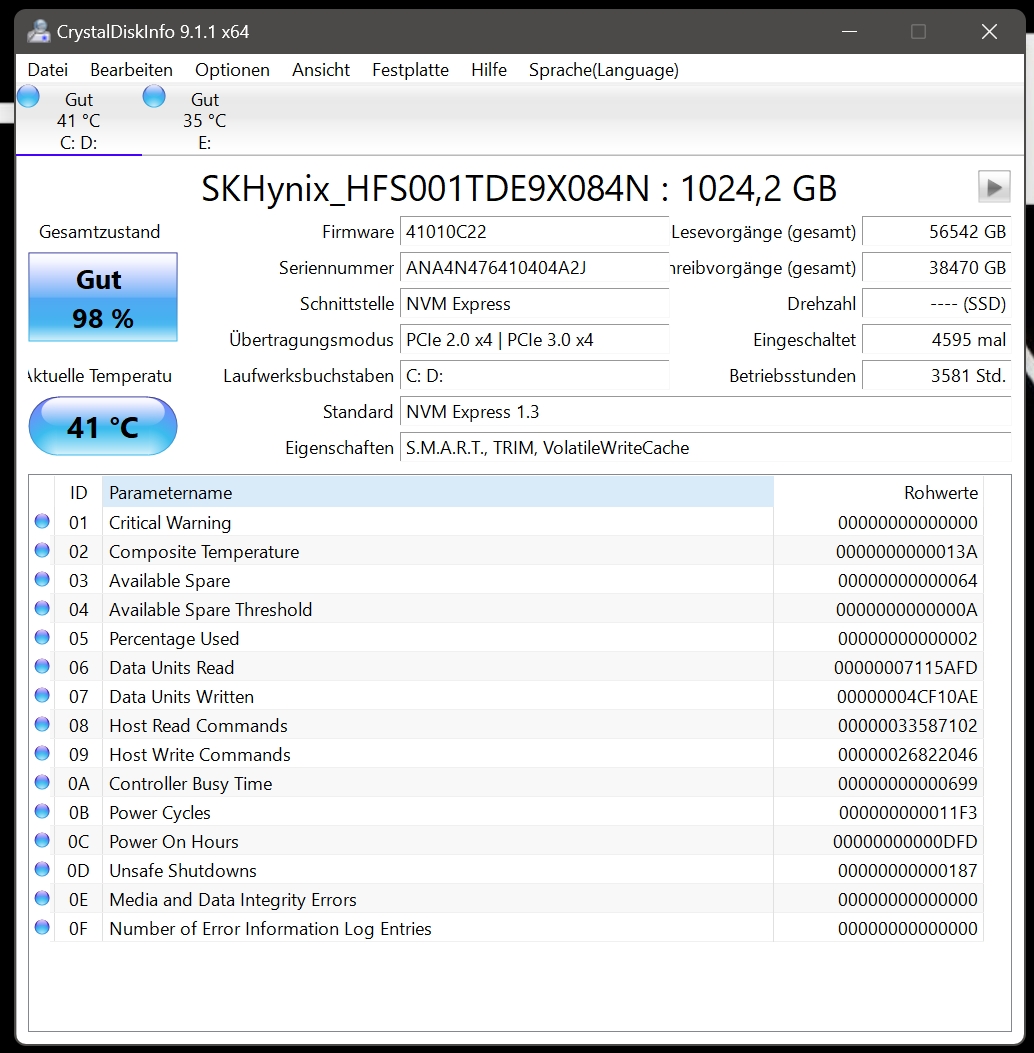Click the status dot for Media and Data Integrity Errors
The width and height of the screenshot is (1034, 1053).
[42, 898]
